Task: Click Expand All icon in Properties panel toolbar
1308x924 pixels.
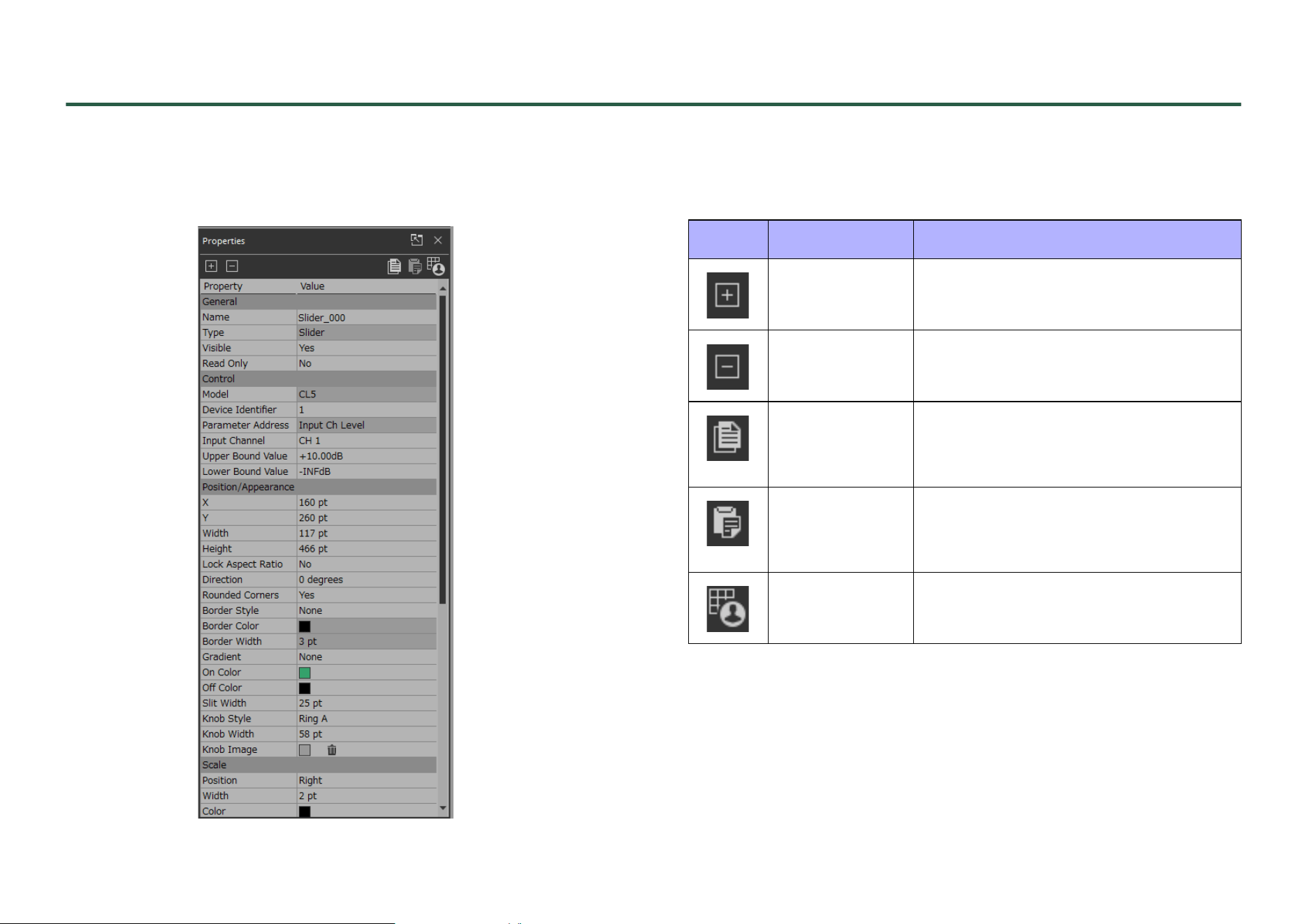Action: point(211,266)
